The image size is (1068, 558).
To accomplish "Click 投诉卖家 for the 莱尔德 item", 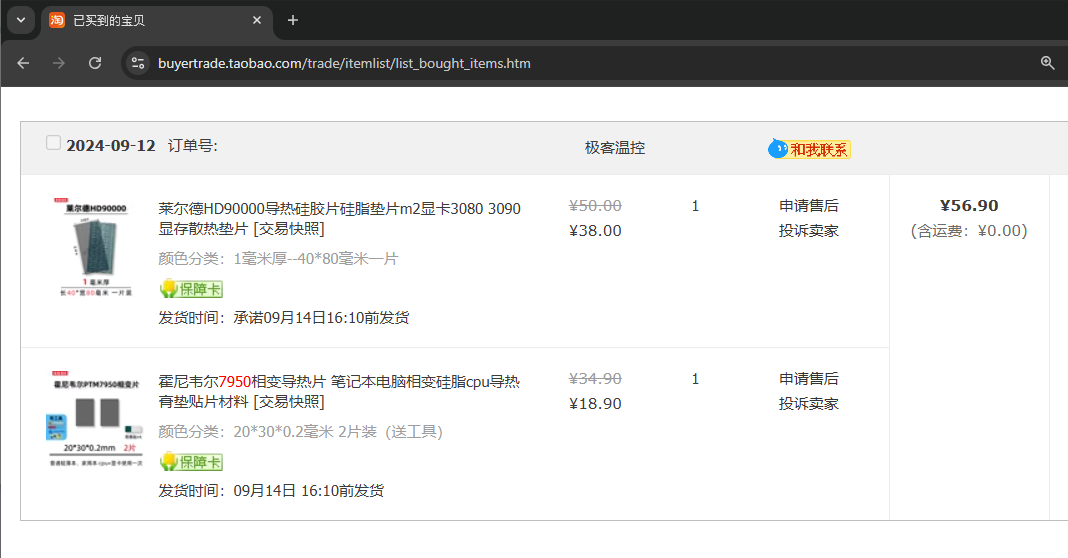I will [x=808, y=231].
